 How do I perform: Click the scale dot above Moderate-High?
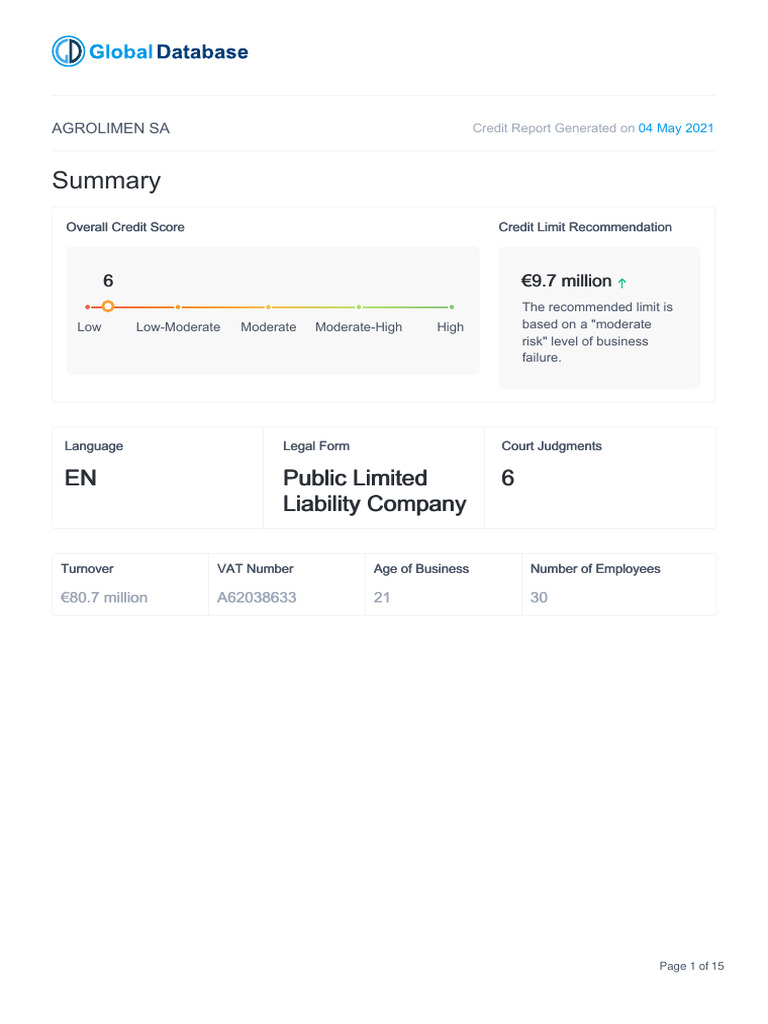(358, 307)
